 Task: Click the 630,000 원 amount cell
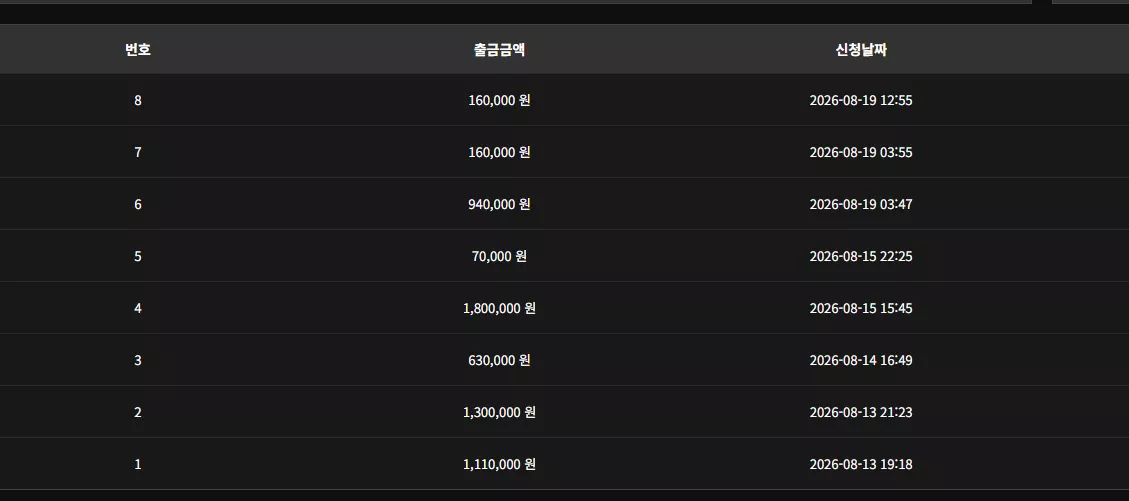coord(499,360)
